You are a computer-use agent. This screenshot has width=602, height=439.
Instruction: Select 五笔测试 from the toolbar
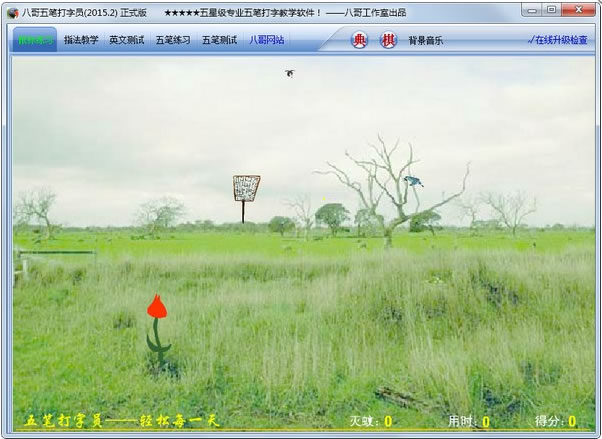219,41
